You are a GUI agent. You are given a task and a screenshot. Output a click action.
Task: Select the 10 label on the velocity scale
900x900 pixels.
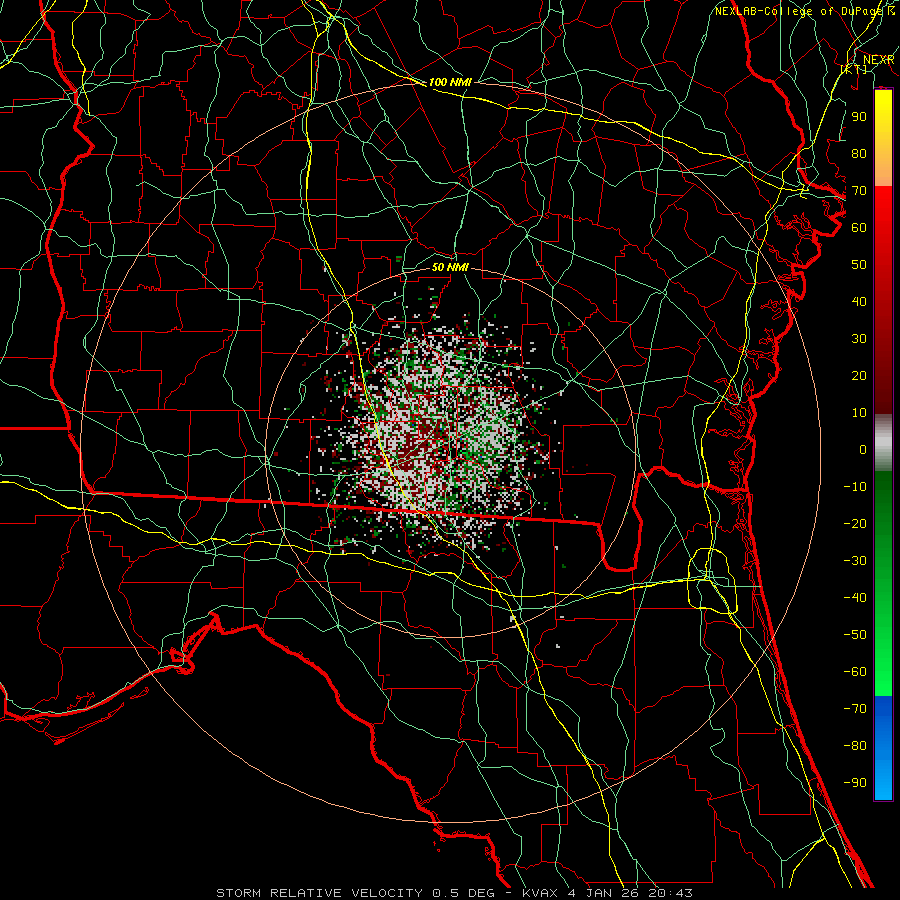859,413
